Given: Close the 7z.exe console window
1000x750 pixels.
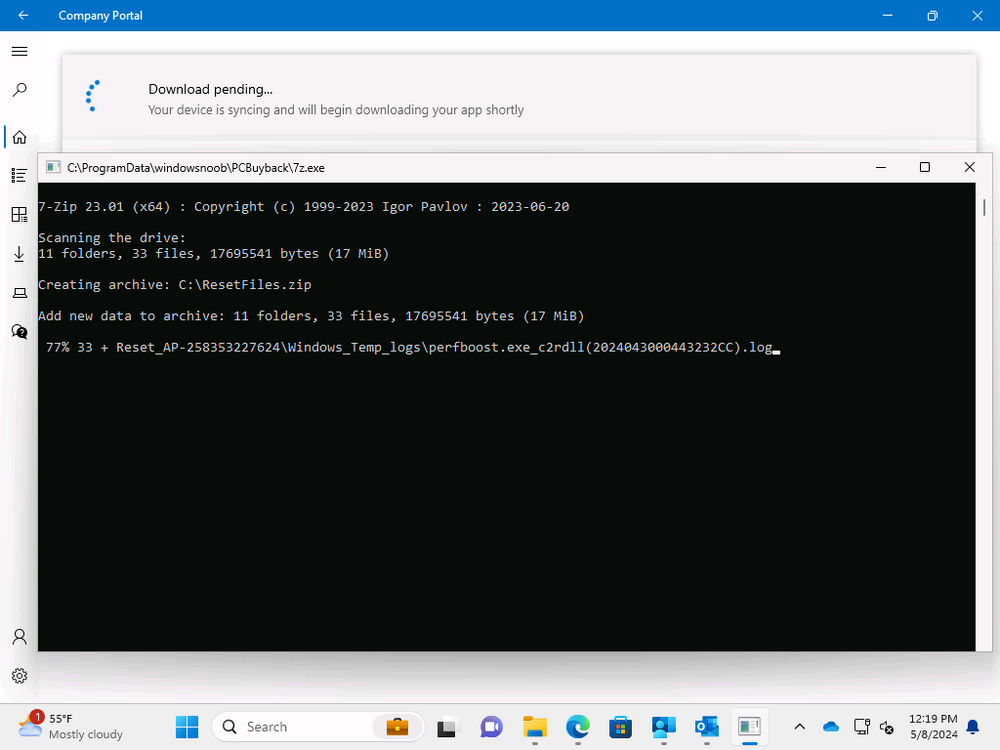Looking at the screenshot, I should 969,167.
